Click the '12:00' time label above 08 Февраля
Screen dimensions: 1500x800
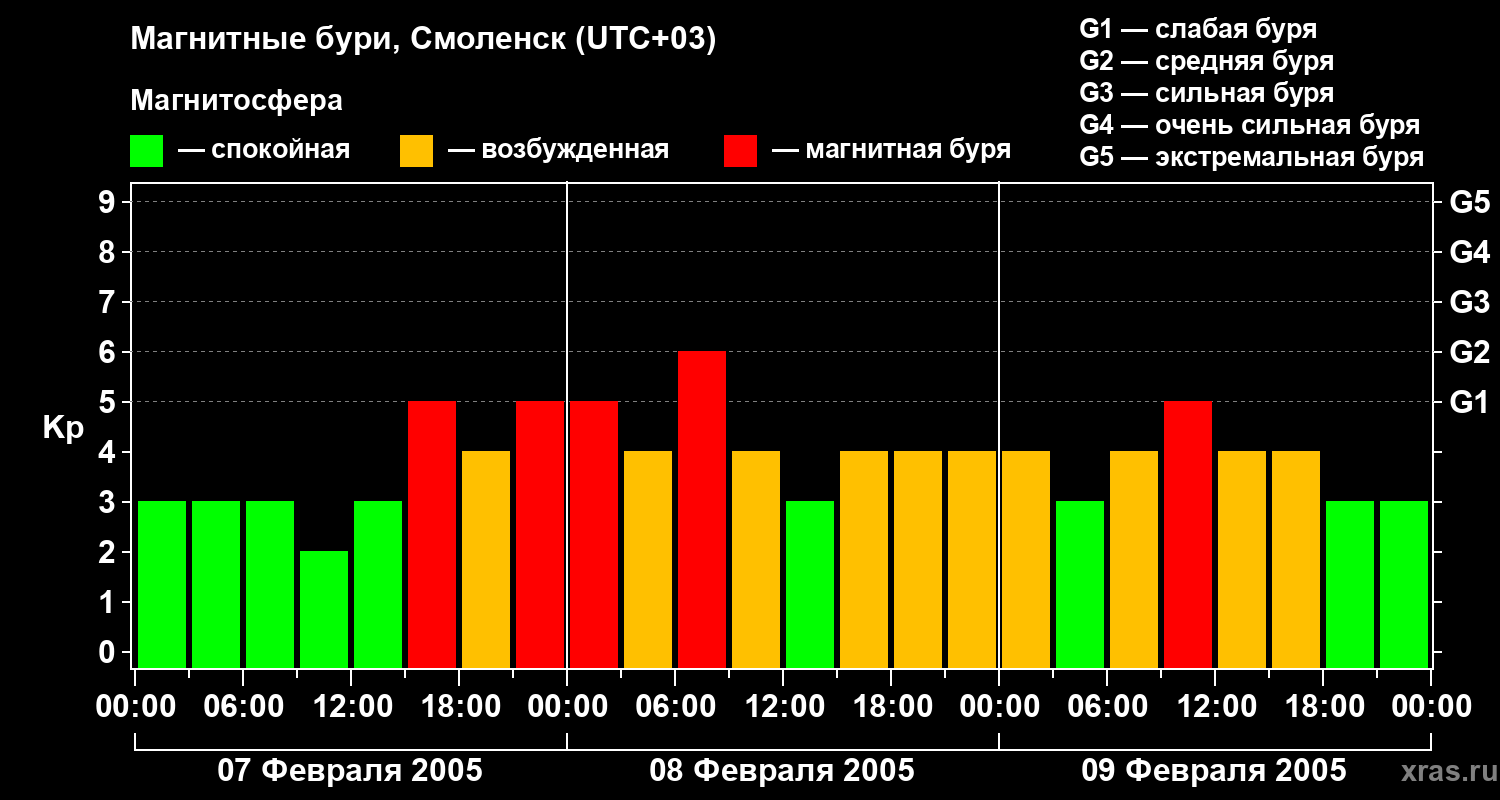tap(783, 707)
